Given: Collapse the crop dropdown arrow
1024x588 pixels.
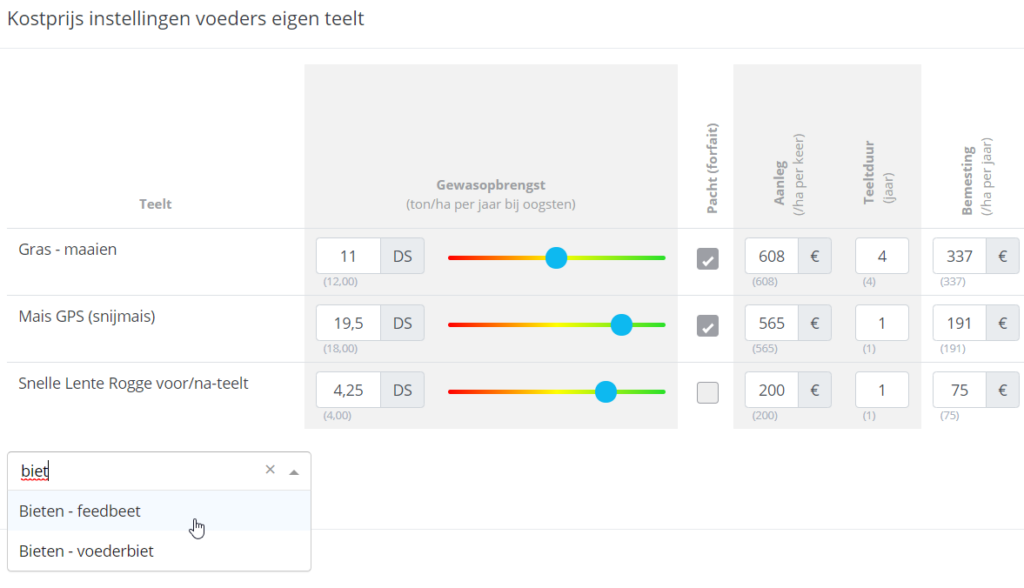Looking at the screenshot, I should 294,471.
